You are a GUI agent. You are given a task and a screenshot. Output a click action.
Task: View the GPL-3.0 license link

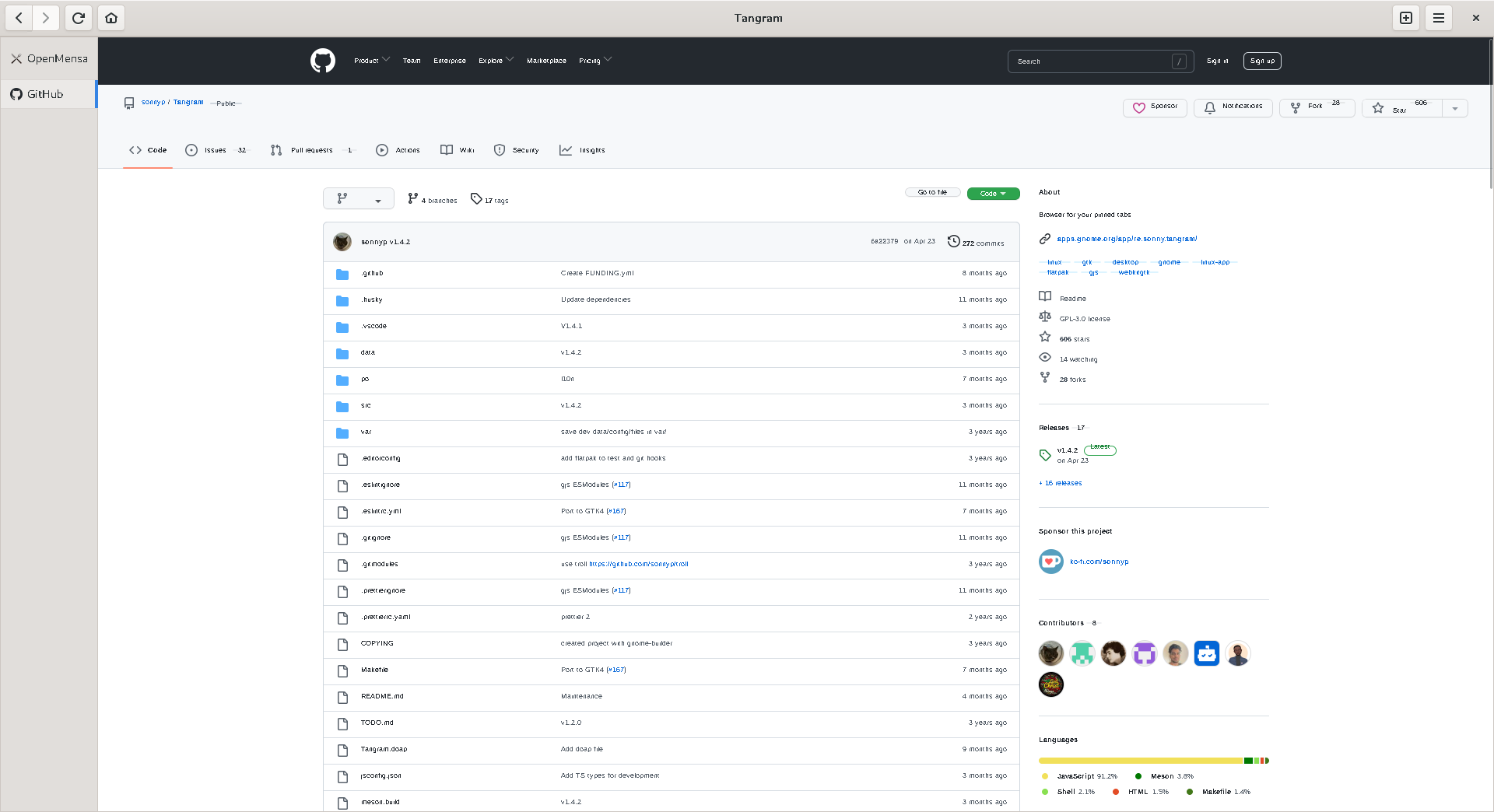coord(1085,319)
